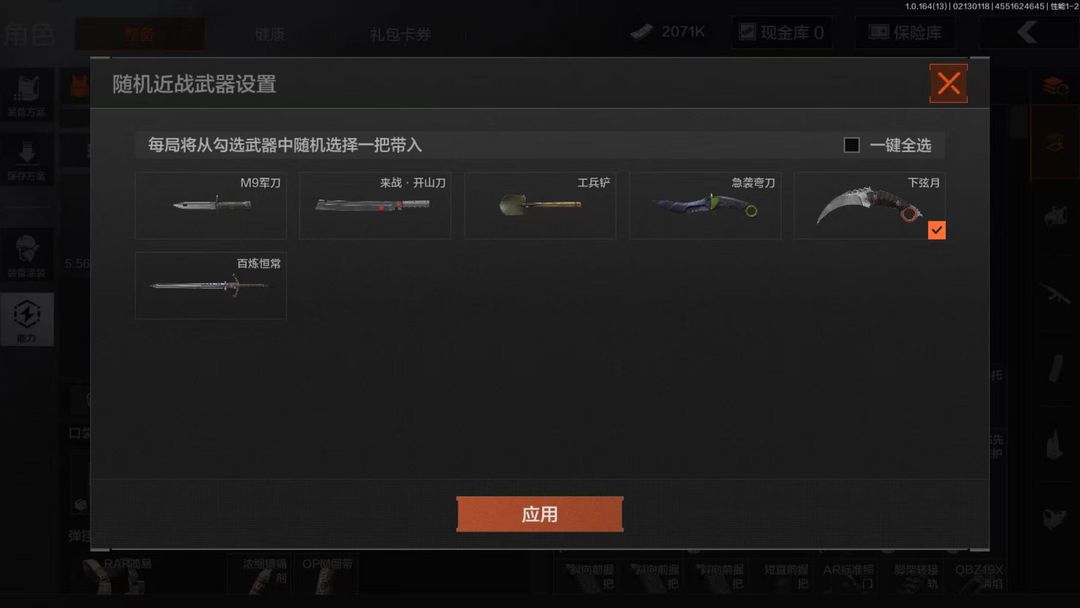Click the 保存方案 download icon in sidebar

click(x=27, y=160)
